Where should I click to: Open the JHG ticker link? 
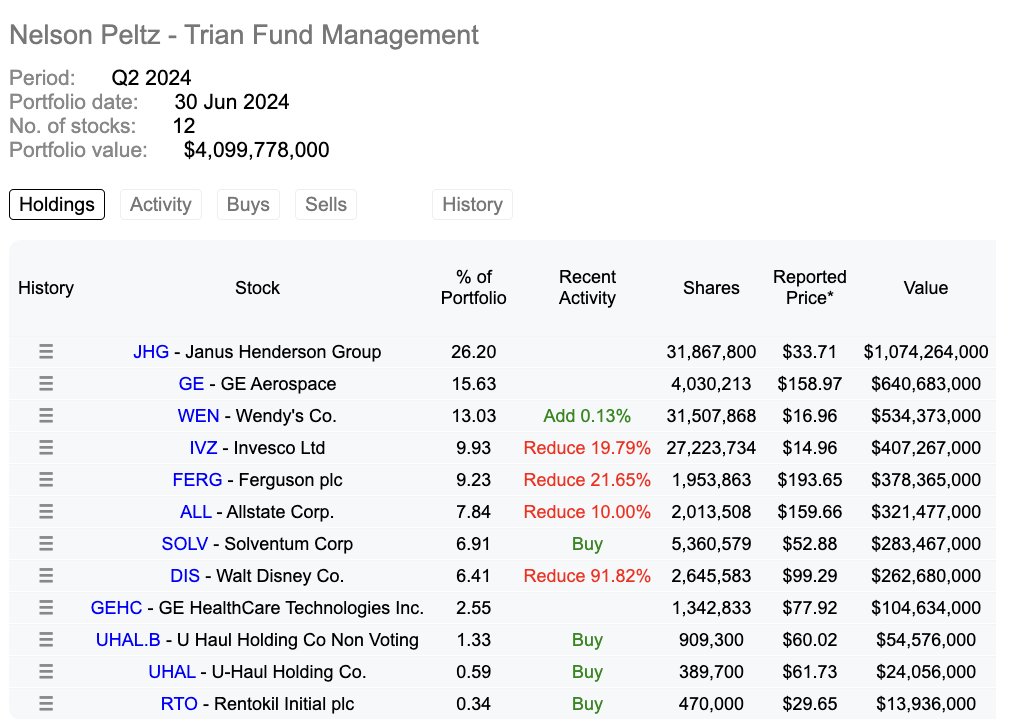click(151, 352)
